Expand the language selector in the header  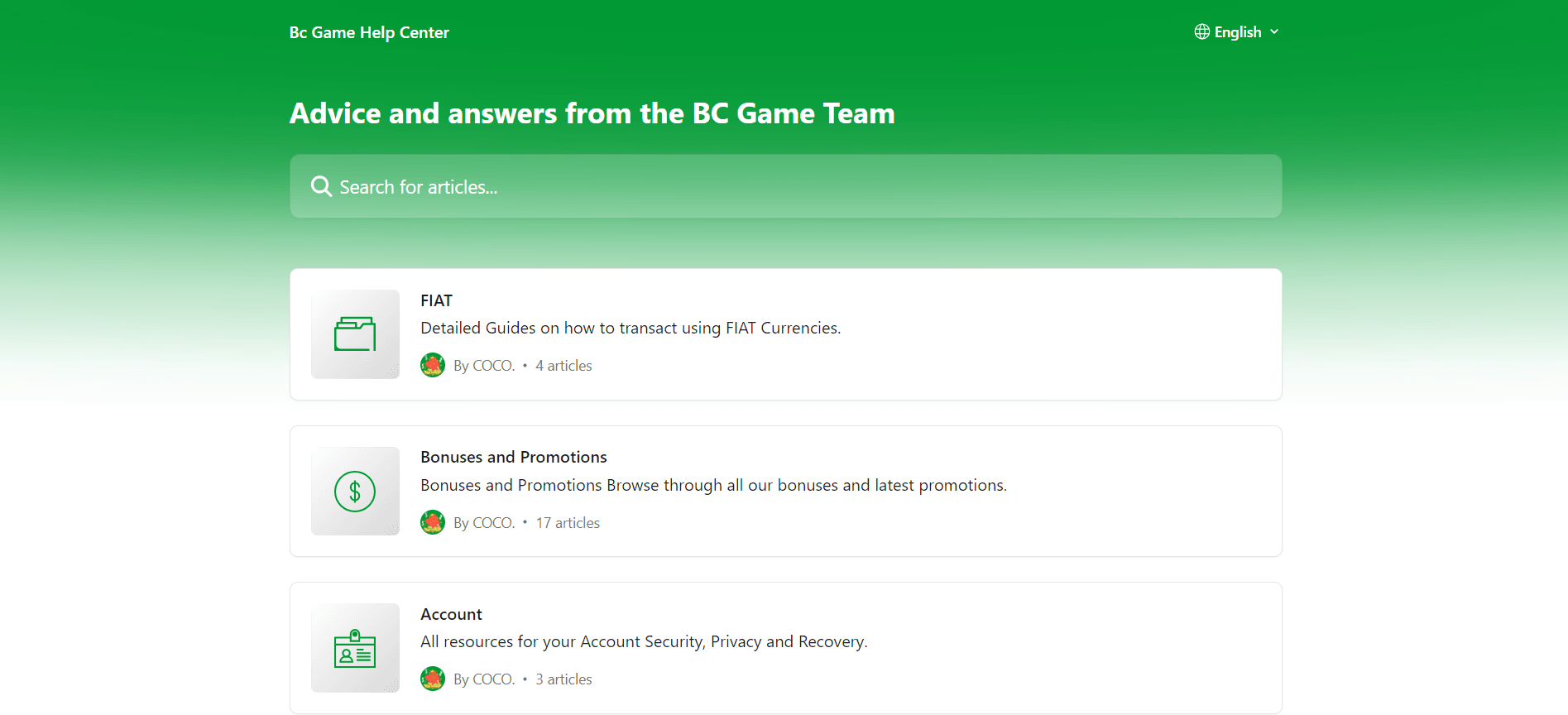click(1237, 31)
